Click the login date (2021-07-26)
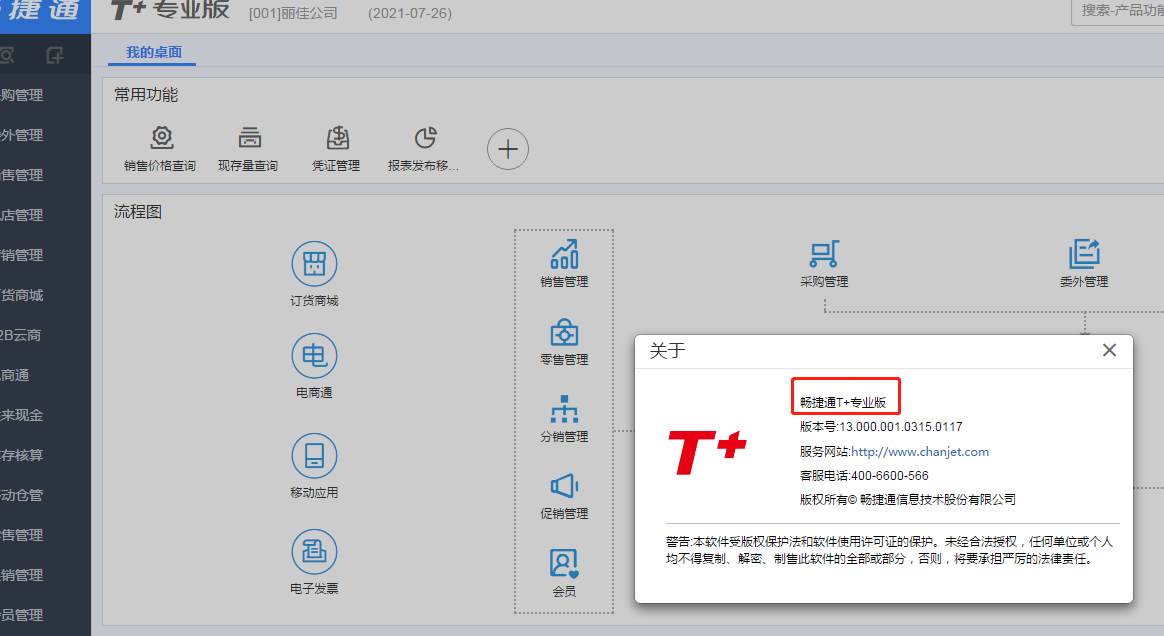1164x636 pixels. [410, 13]
